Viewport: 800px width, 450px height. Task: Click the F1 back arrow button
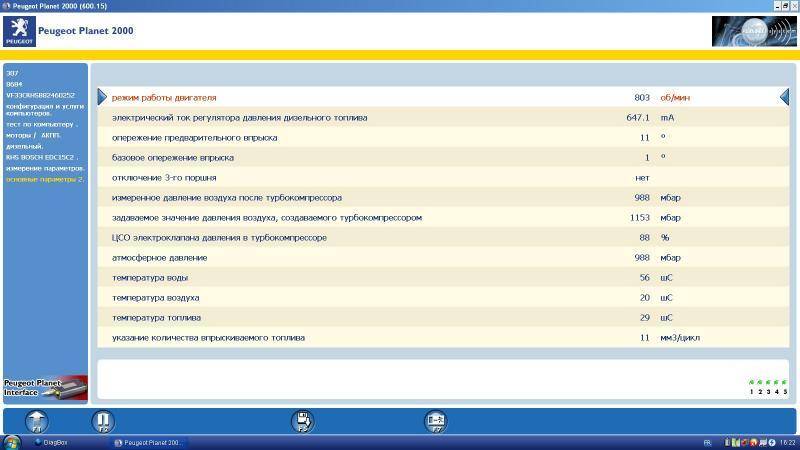tap(36, 421)
